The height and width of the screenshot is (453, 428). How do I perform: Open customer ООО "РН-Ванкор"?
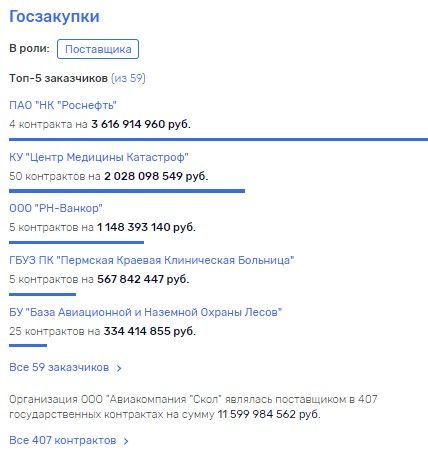(56, 208)
